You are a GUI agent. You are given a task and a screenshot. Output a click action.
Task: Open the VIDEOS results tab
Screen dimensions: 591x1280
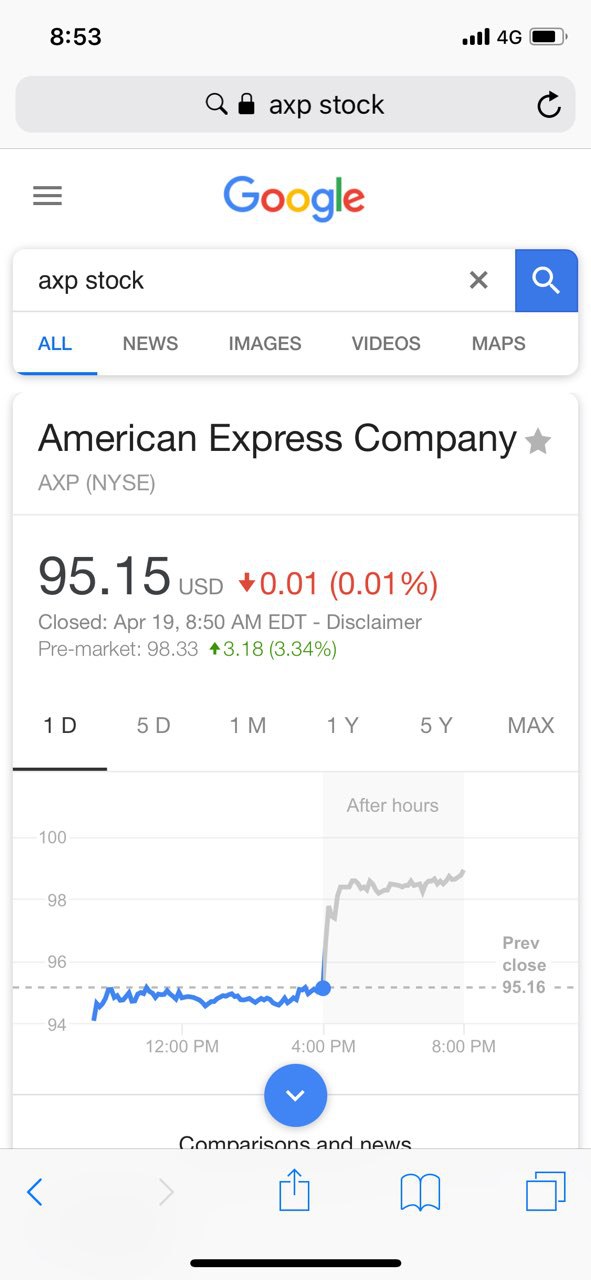(386, 343)
